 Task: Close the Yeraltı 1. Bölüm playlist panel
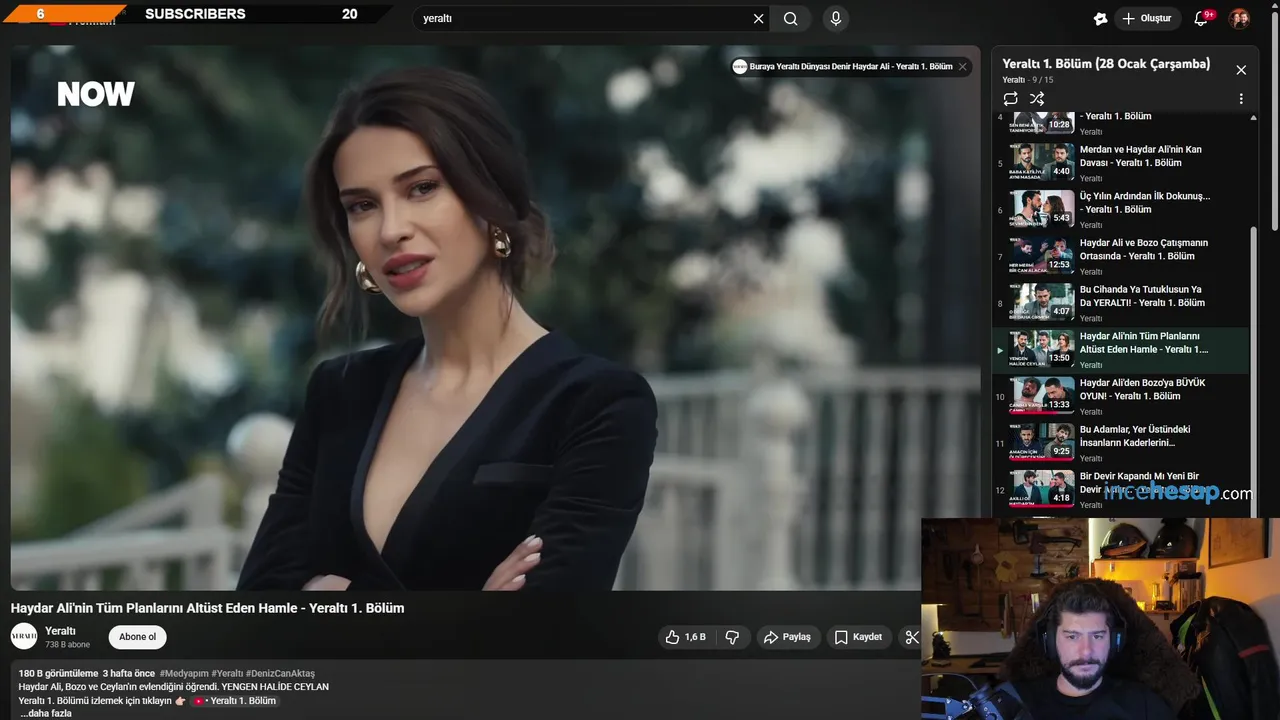pyautogui.click(x=1241, y=70)
